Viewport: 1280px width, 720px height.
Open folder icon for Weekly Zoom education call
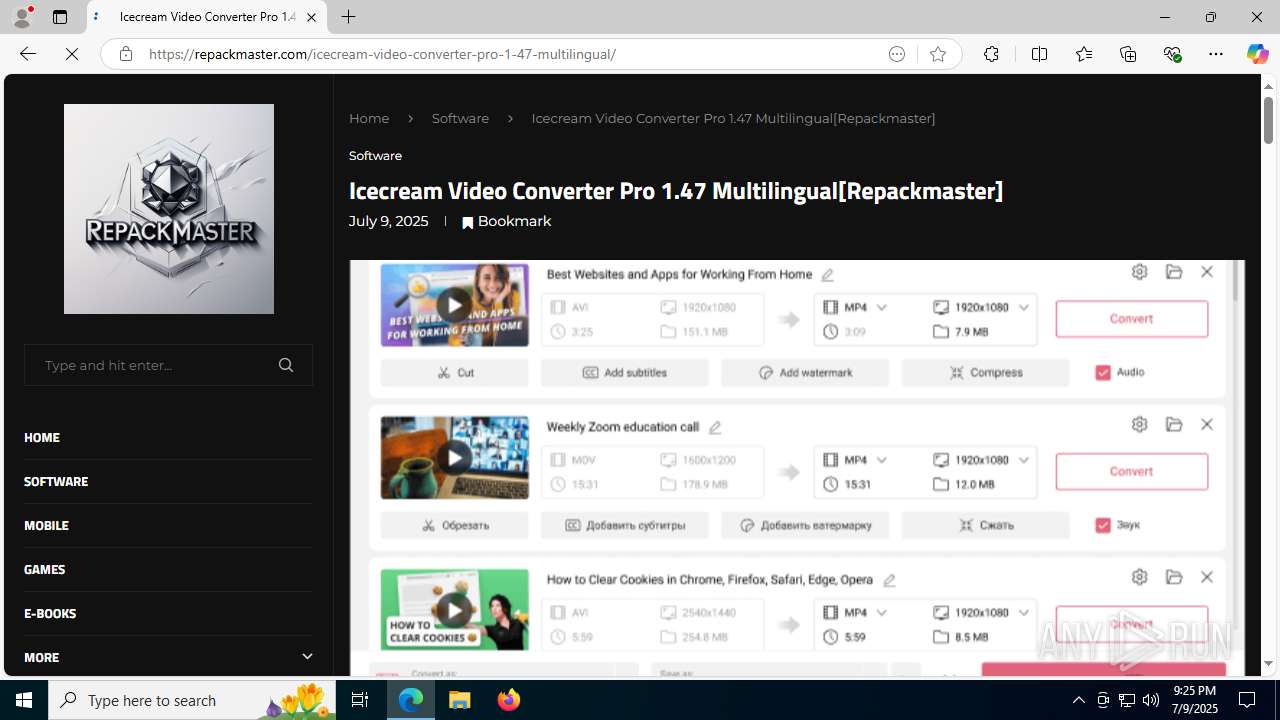1174,425
